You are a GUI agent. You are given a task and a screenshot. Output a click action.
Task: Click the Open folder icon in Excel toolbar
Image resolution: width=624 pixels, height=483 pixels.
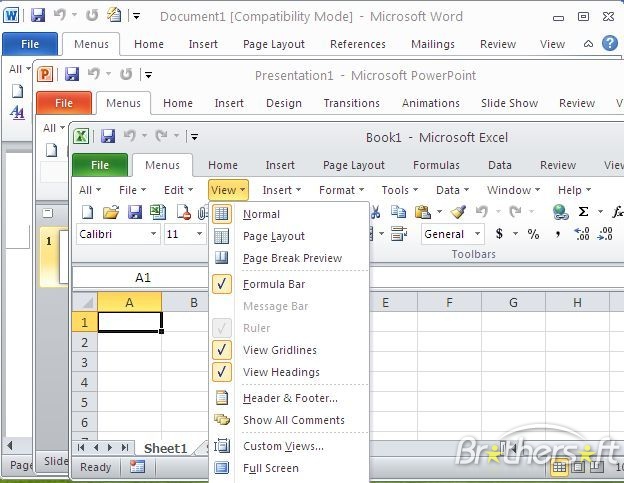click(x=111, y=212)
